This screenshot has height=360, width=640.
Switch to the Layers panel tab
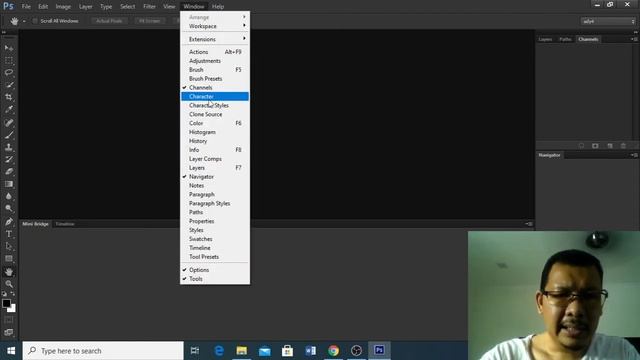(546, 39)
